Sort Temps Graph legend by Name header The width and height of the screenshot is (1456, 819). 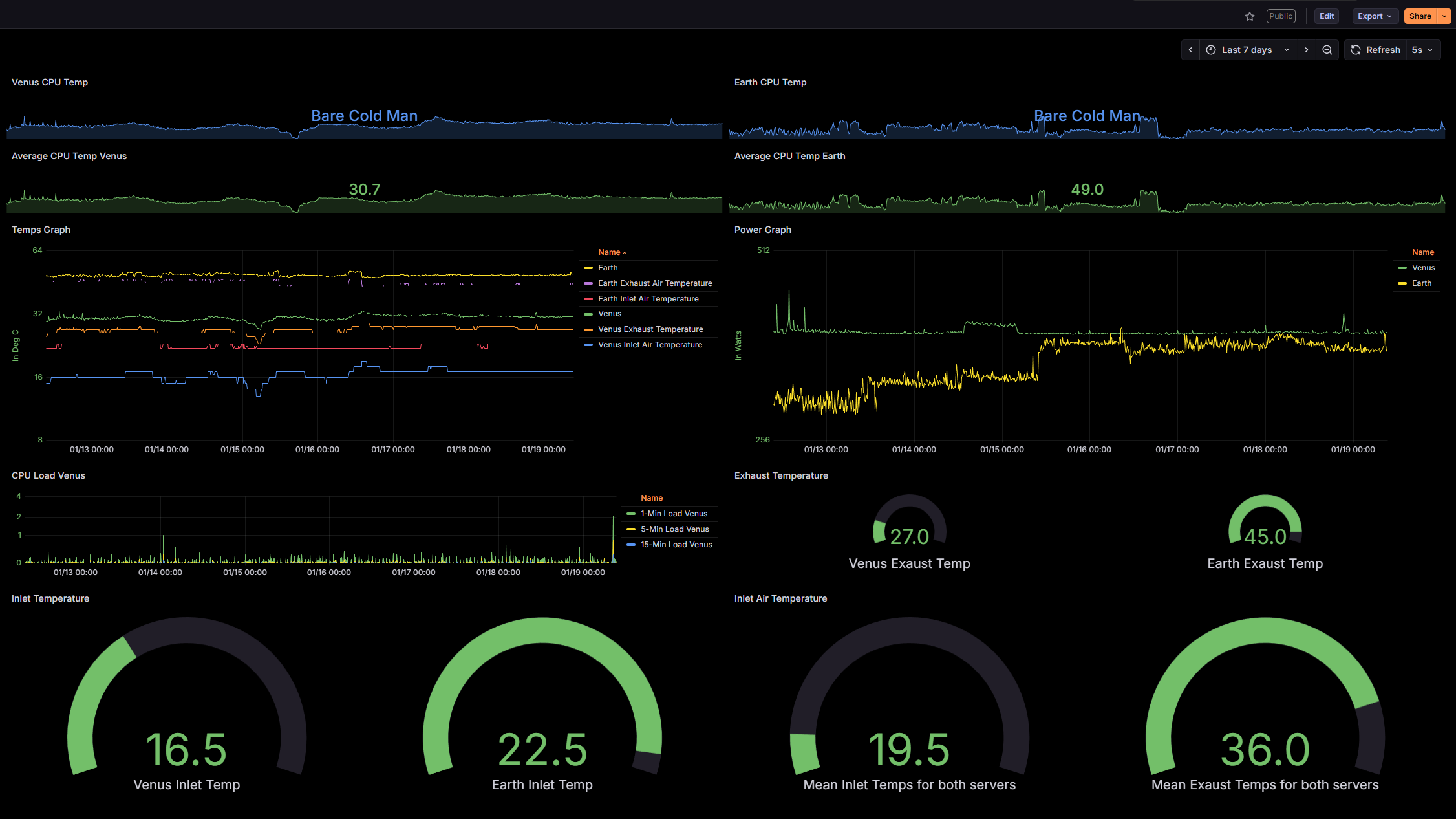tap(609, 252)
